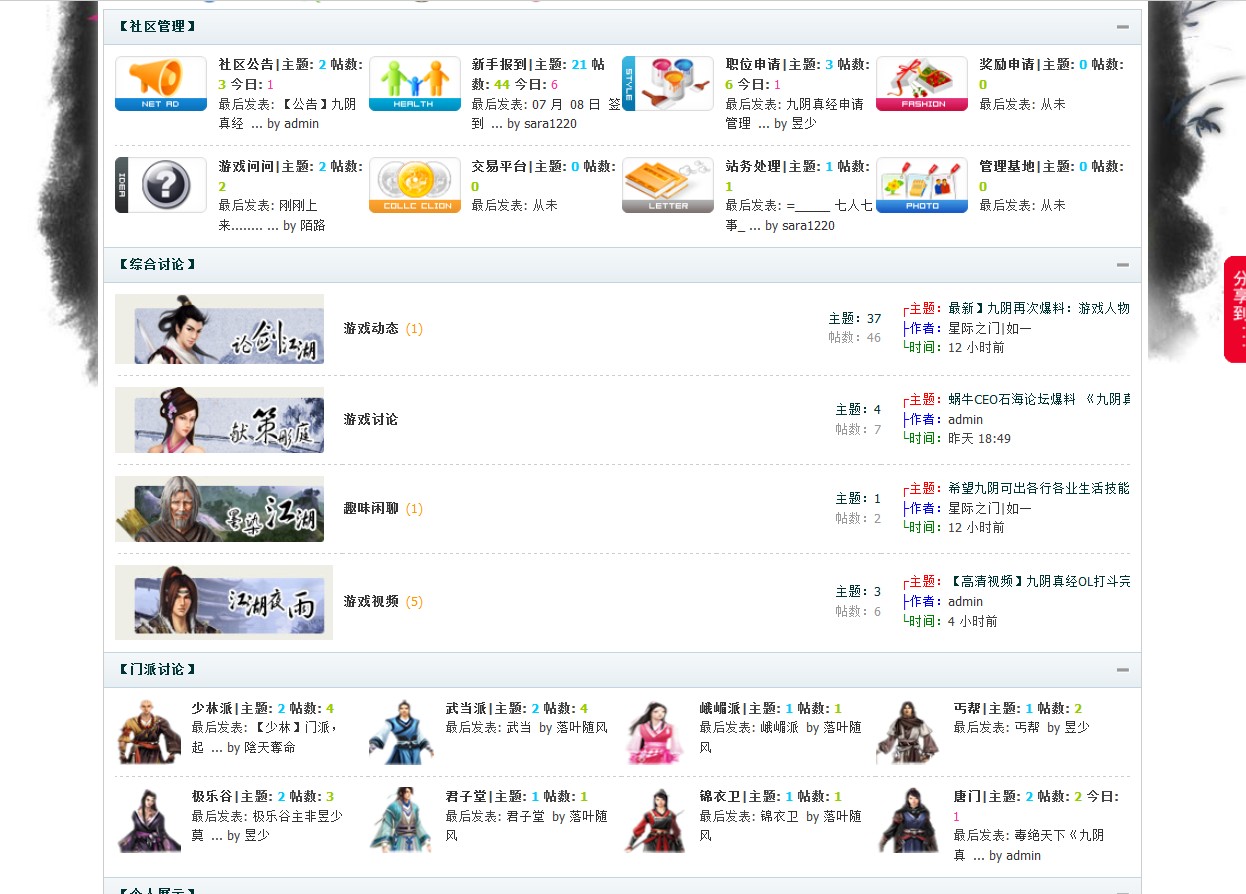Open latest topic 希望九阴可出各行各业生活技能

pos(1039,488)
